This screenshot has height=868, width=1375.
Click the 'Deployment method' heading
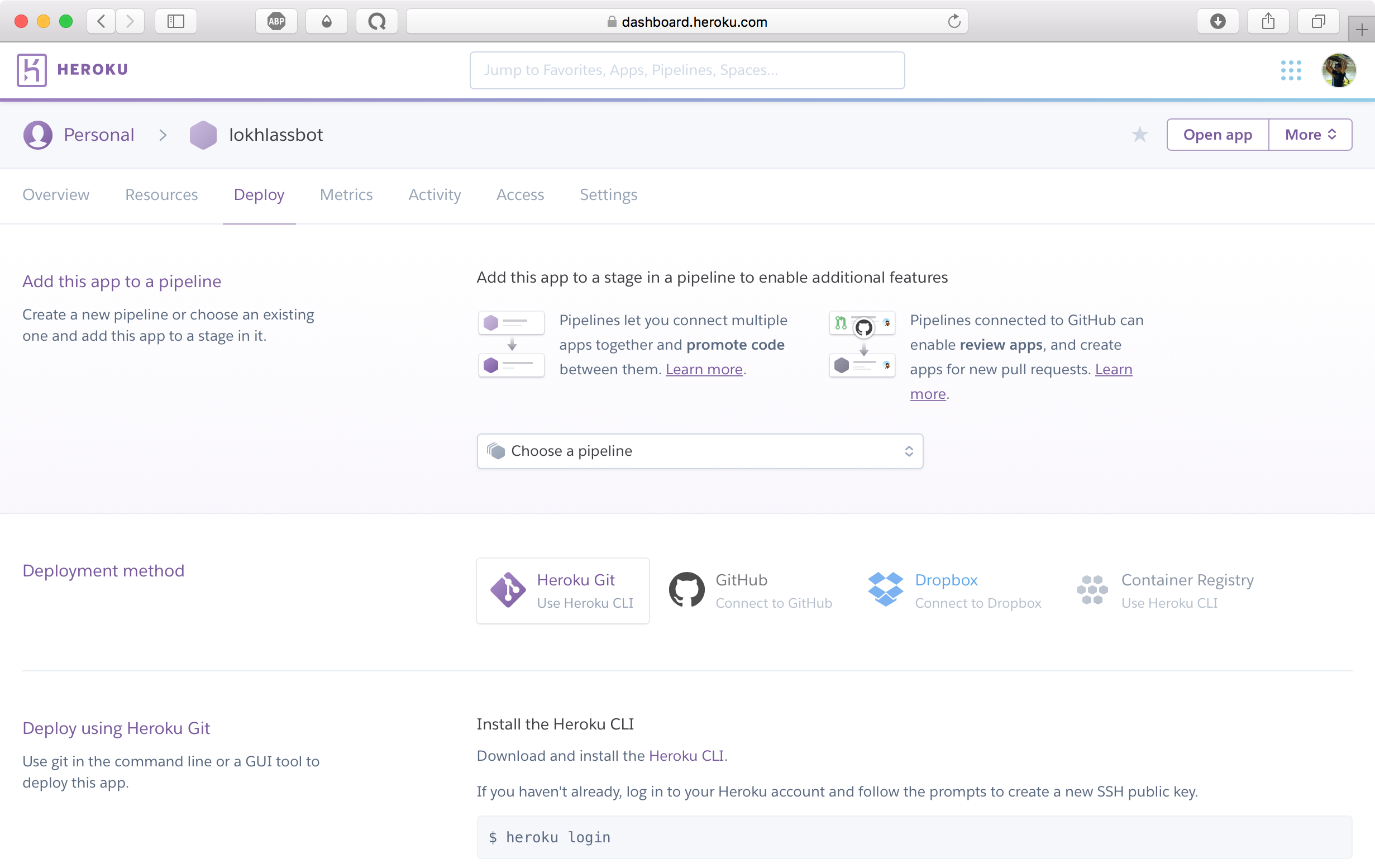pyautogui.click(x=103, y=570)
